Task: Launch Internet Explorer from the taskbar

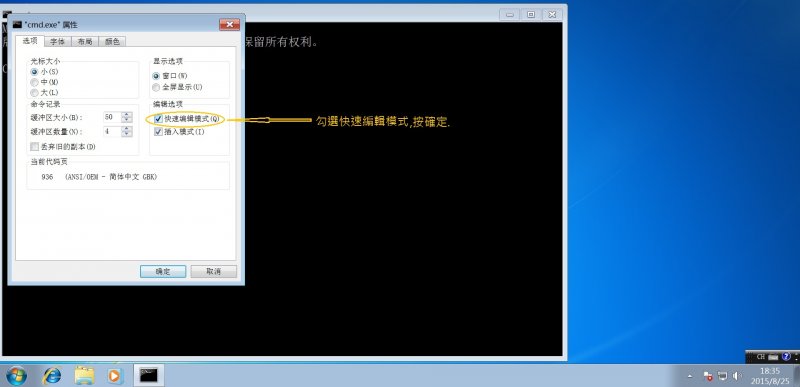Action: tap(52, 376)
